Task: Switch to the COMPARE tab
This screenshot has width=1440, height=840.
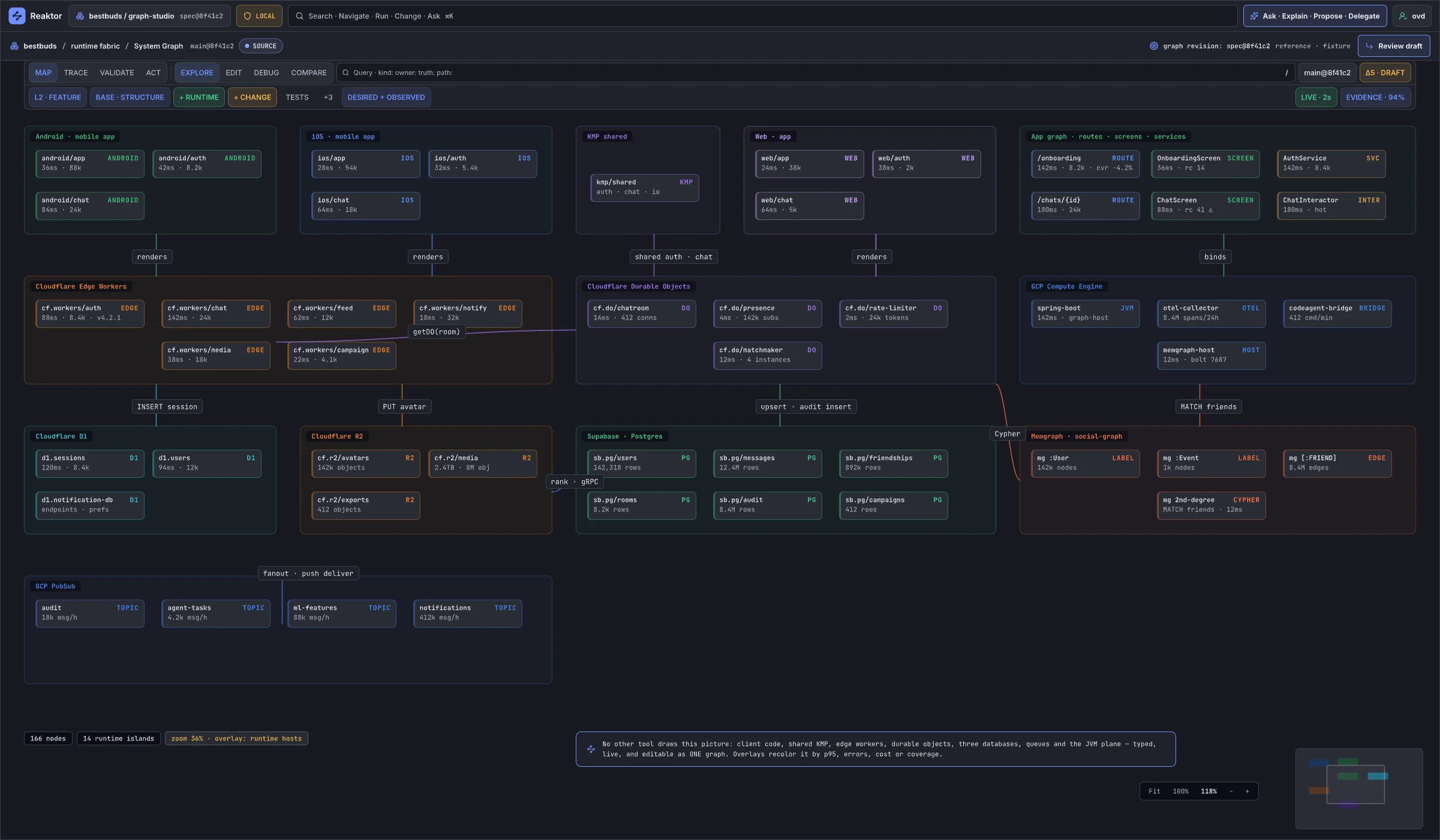Action: [x=309, y=73]
